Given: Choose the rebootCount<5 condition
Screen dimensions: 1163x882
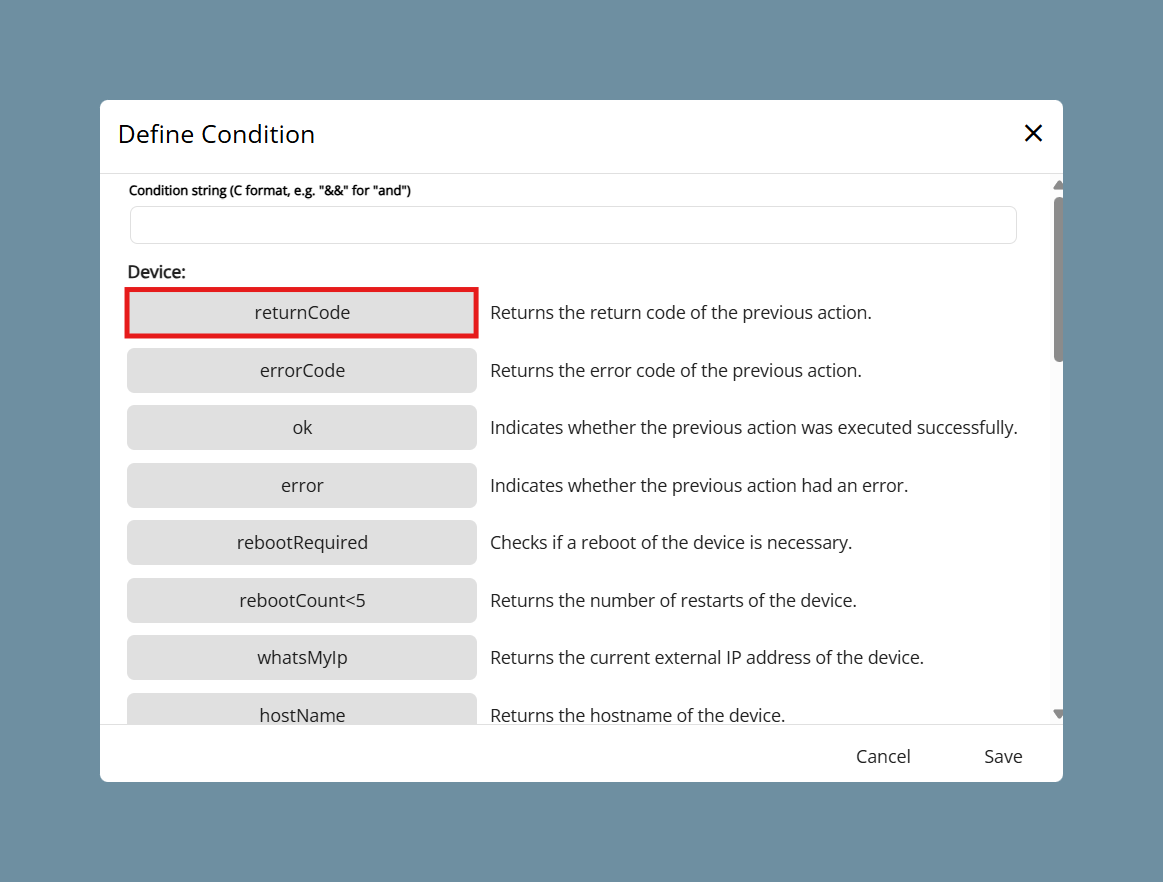Looking at the screenshot, I should (x=302, y=600).
